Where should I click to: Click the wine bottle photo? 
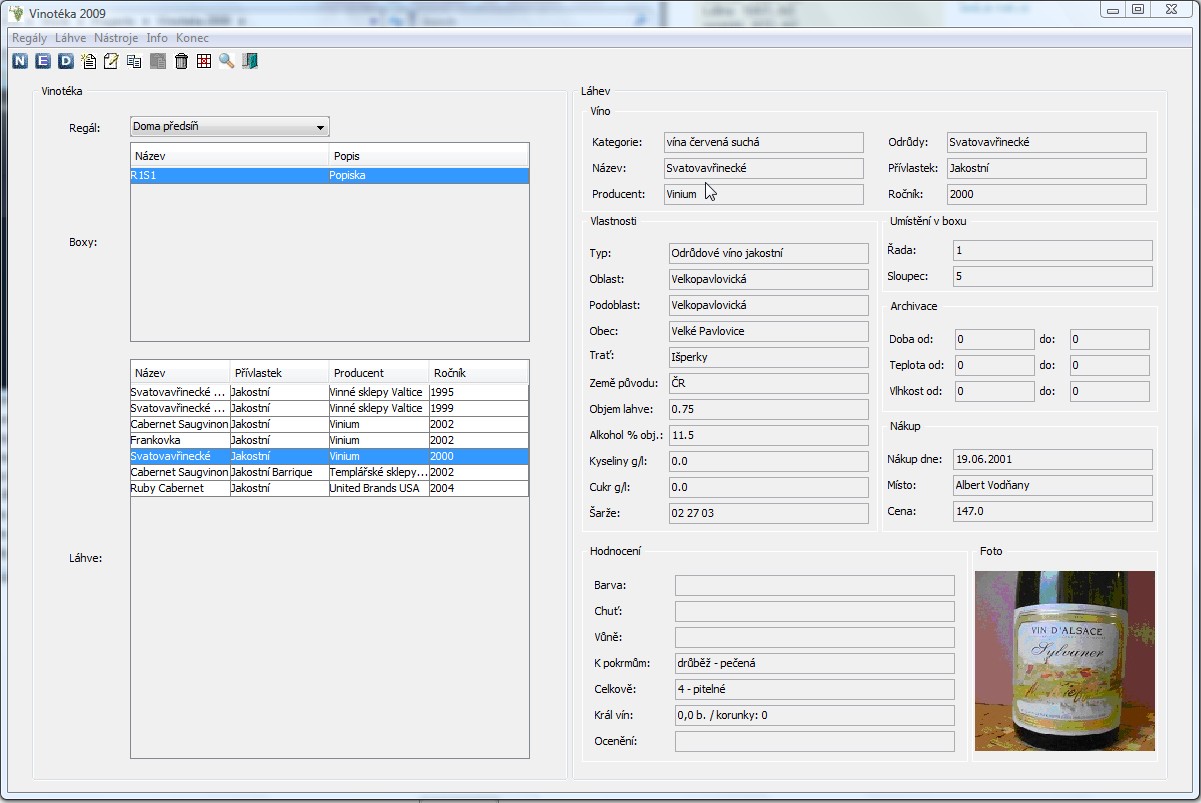coord(1064,661)
